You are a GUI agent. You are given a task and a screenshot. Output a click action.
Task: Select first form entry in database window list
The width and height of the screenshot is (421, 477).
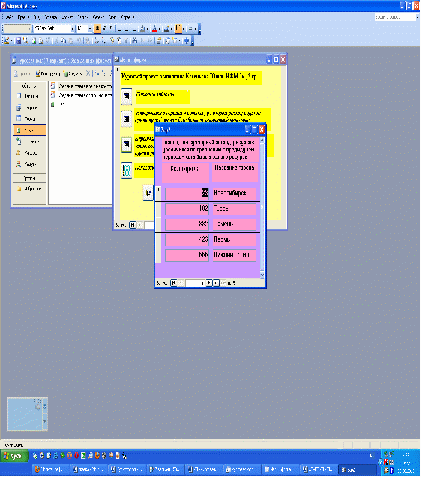click(x=81, y=86)
